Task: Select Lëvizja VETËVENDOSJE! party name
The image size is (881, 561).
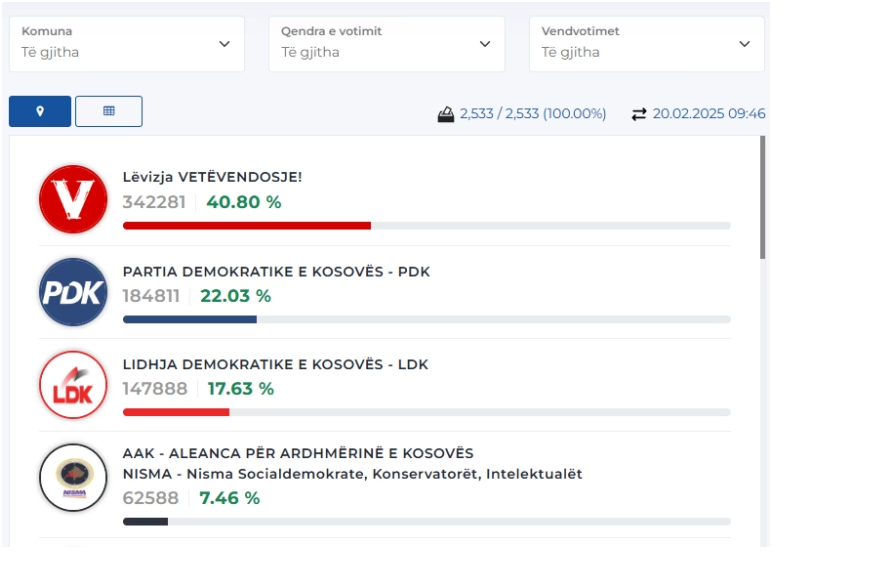Action: [212, 177]
